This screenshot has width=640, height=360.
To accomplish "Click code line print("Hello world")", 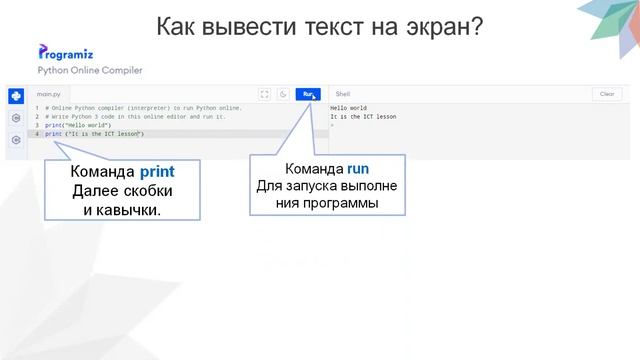I will (x=78, y=125).
